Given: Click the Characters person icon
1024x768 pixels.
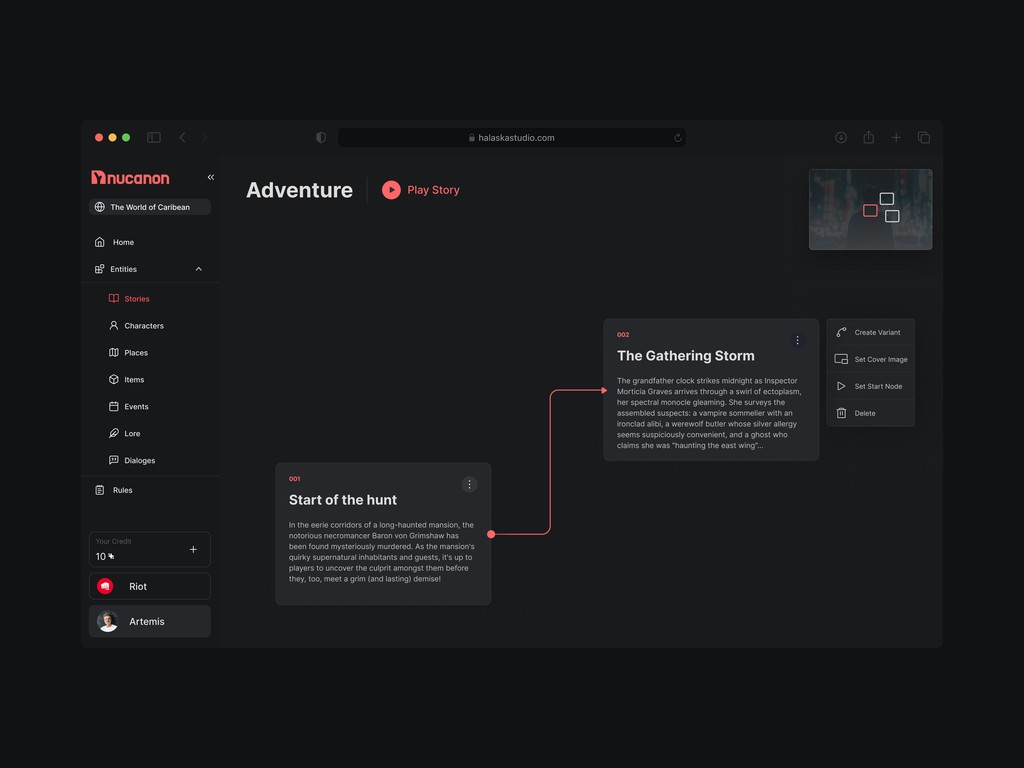Looking at the screenshot, I should [114, 325].
